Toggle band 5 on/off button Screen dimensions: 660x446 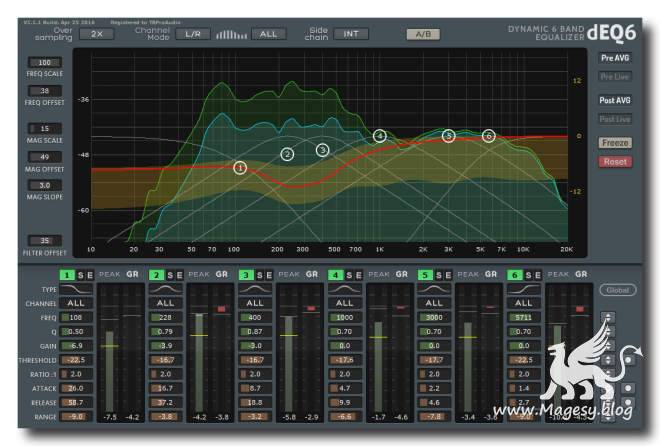point(425,275)
